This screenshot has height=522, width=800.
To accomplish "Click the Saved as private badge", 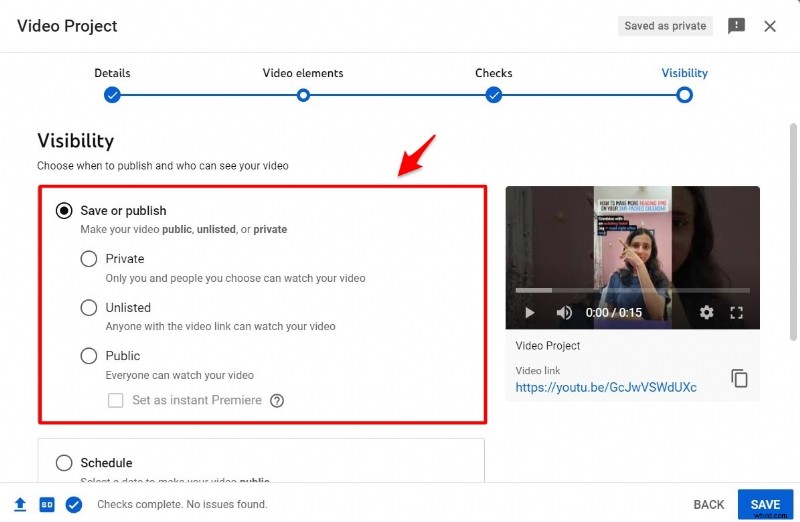I will (x=665, y=26).
